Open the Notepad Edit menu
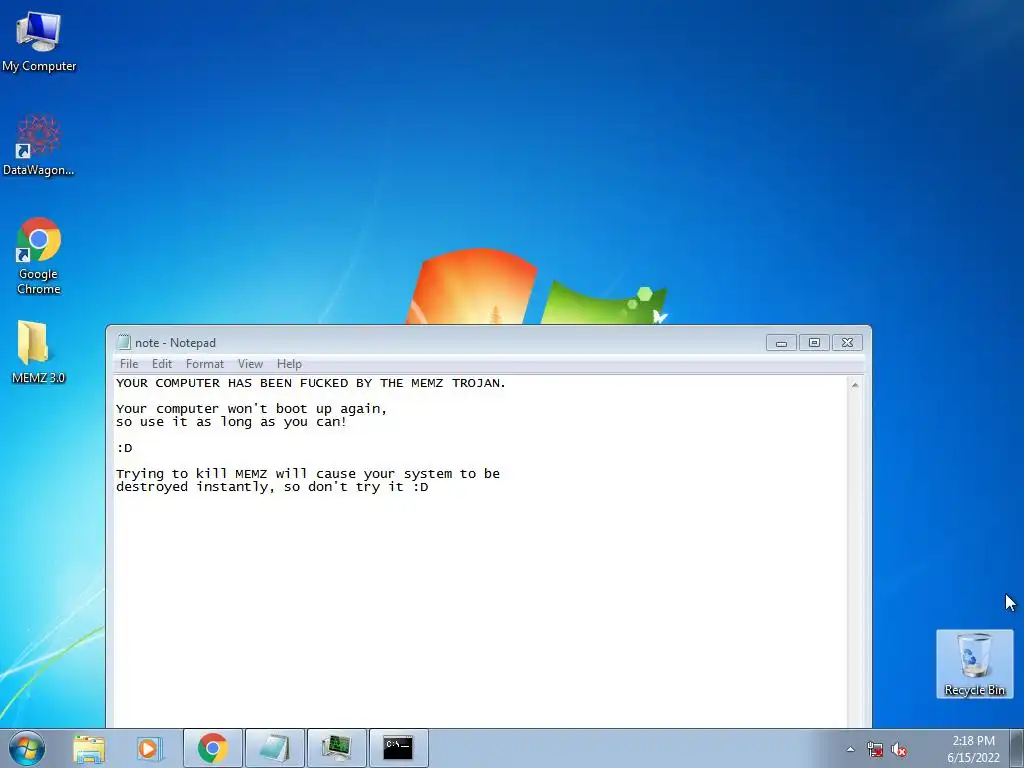The image size is (1024, 768). (162, 364)
